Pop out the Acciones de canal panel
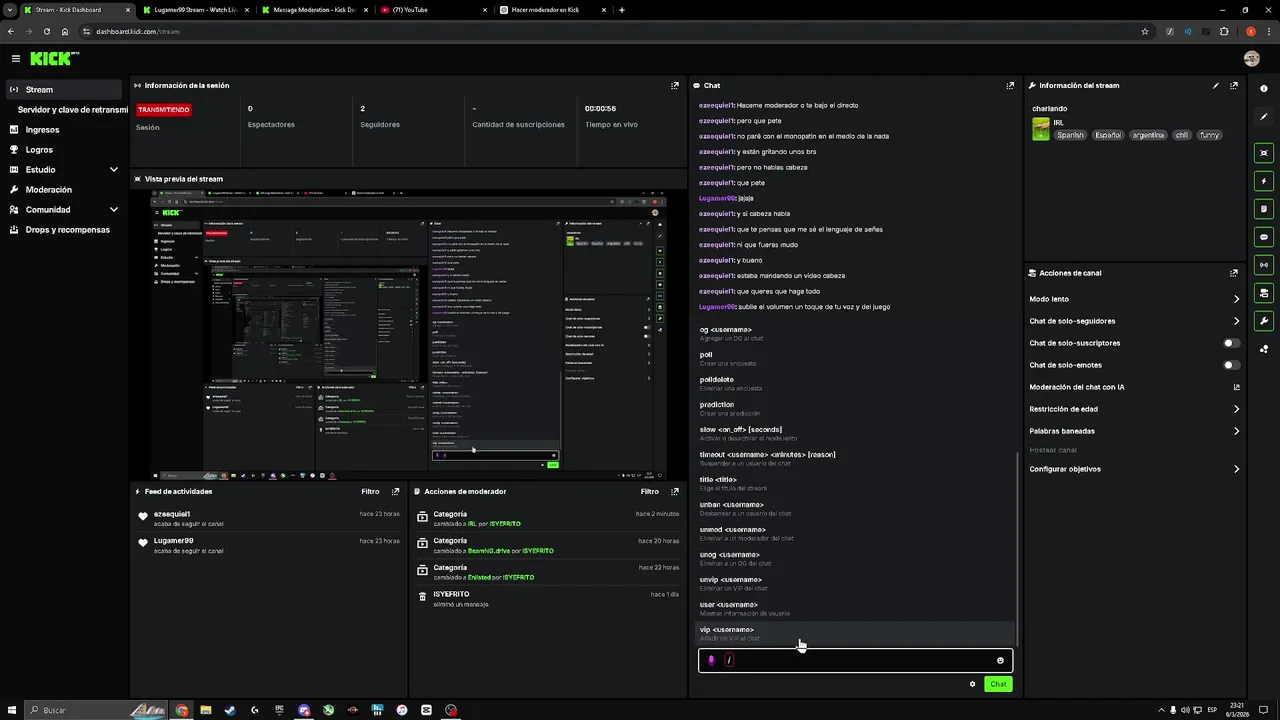The width and height of the screenshot is (1280, 720). click(1234, 273)
